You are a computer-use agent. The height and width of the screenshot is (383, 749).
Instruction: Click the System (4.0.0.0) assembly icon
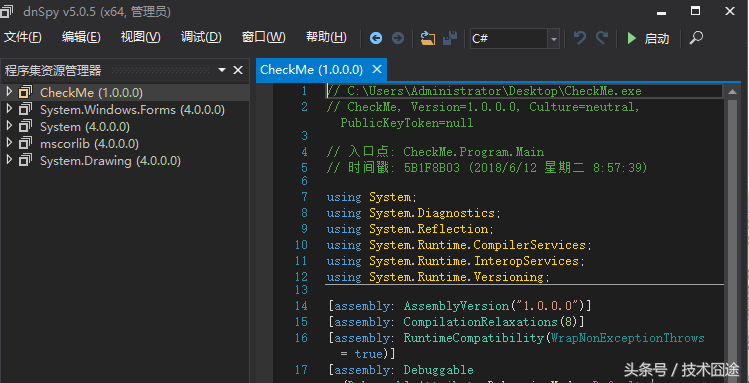coord(25,126)
